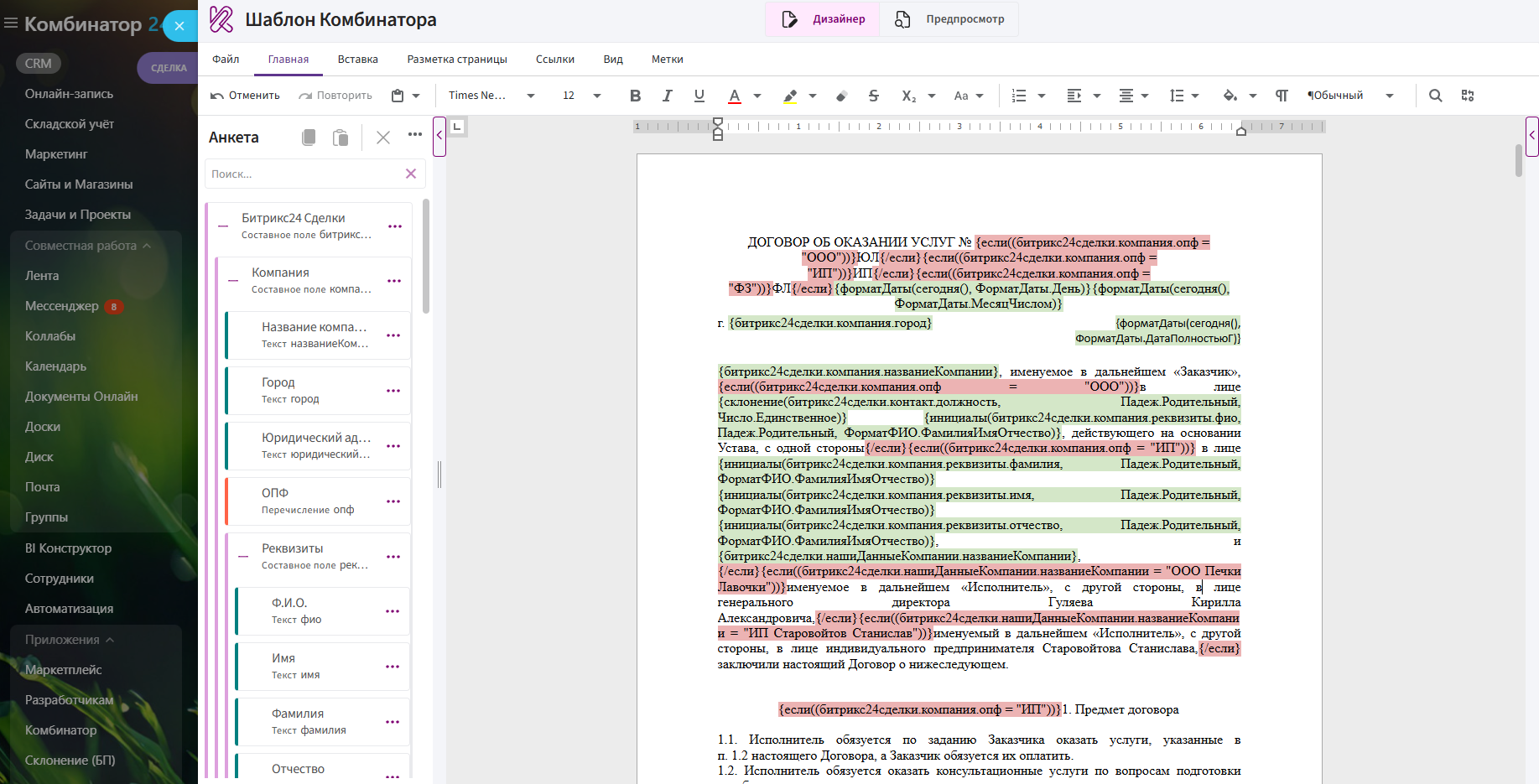
Task: Click the Отменить undo button
Action: (x=245, y=96)
